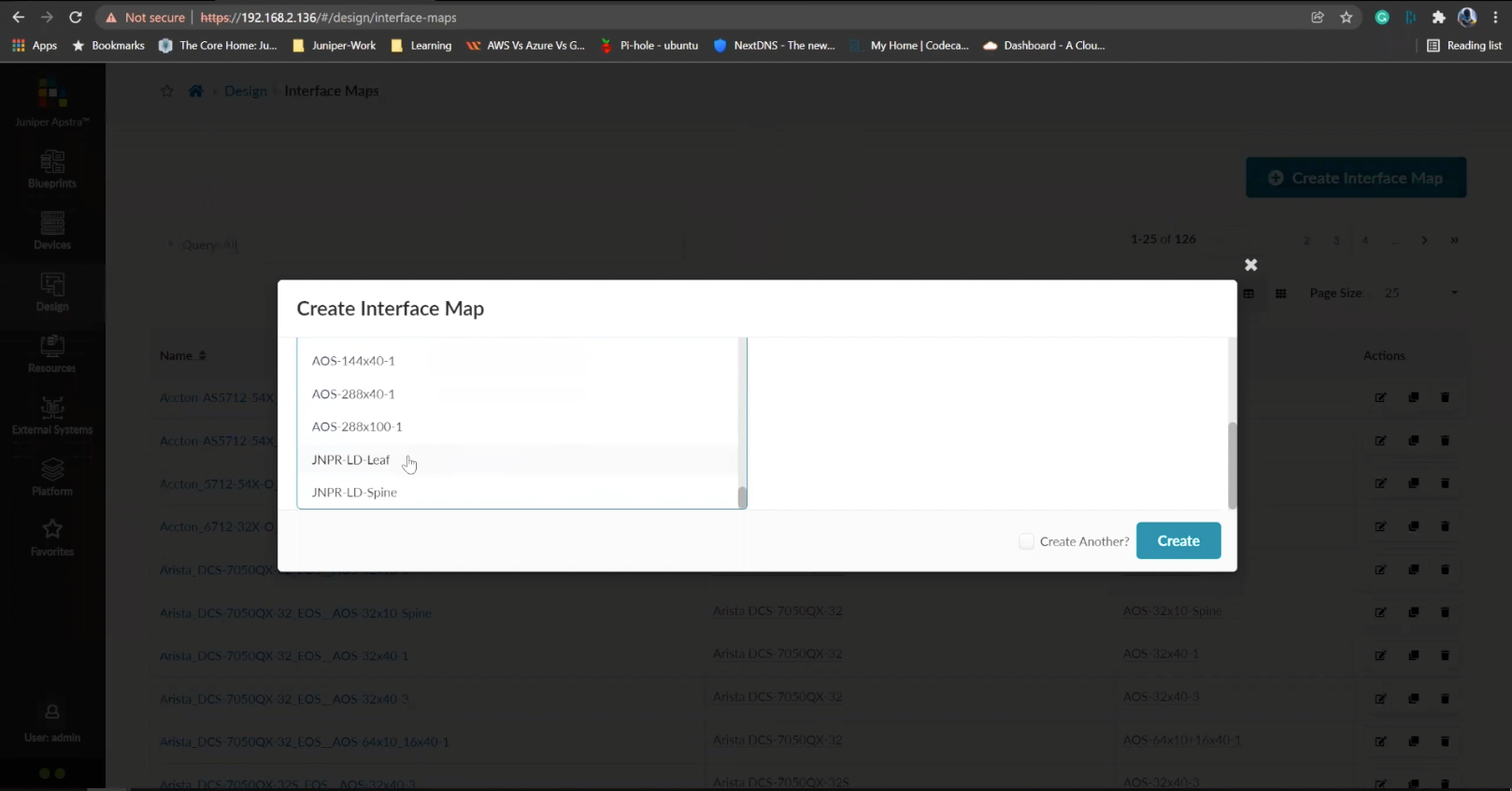Delete the Arista_DCS-7050QX-32_EOS__AOS-32x40-1 row
The image size is (1512, 791).
1445,655
